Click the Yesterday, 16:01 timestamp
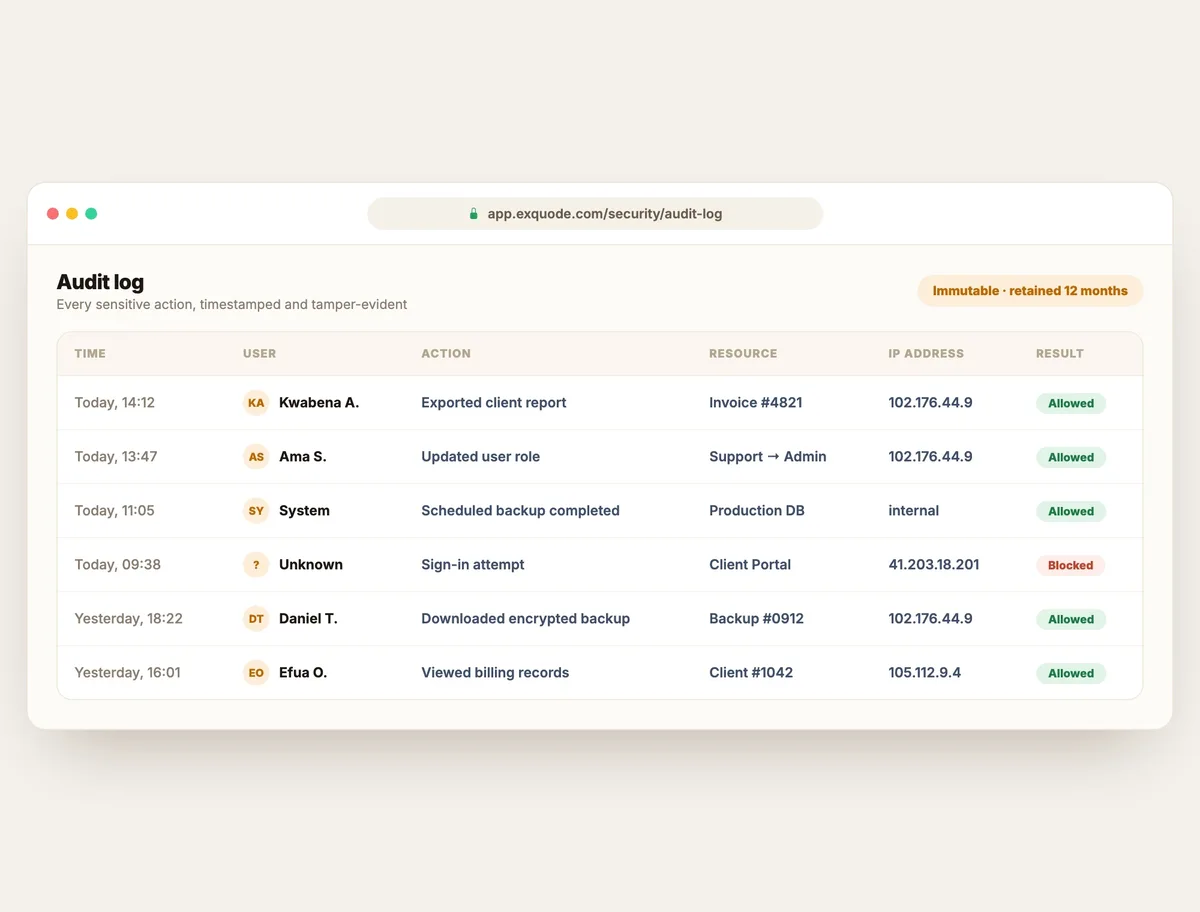Viewport: 1200px width, 912px height. coord(128,673)
